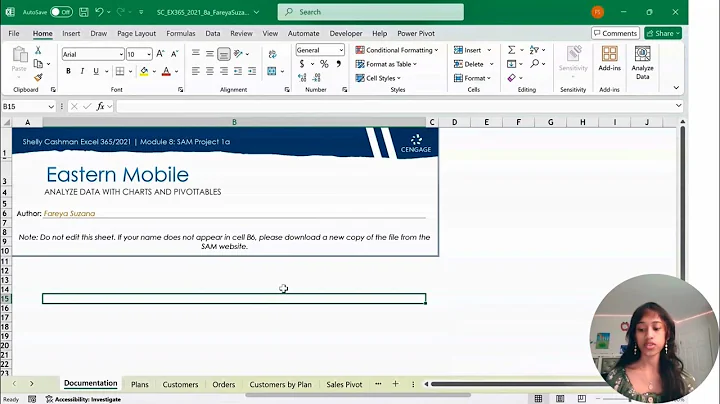Viewport: 720px width, 404px height.
Task: Expand Conditional Formatting menu
Action: [397, 50]
